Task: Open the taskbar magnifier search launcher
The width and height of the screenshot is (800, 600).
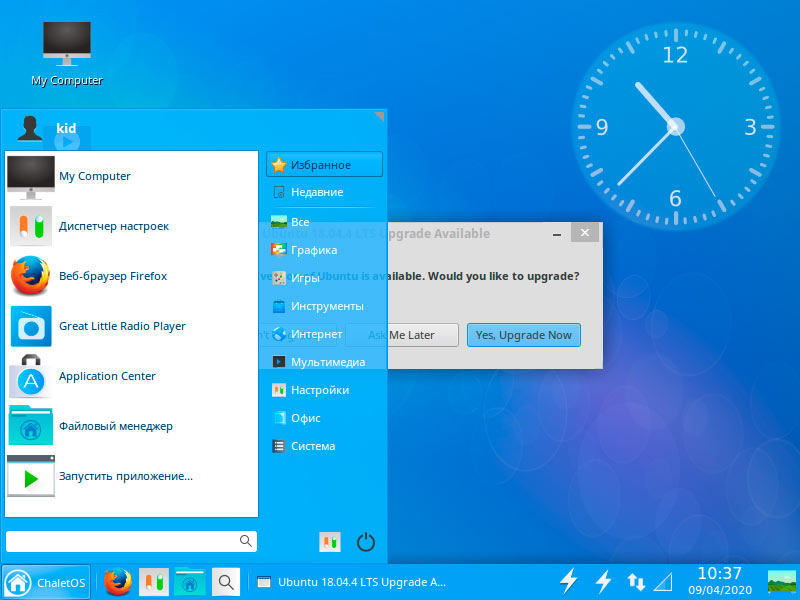Action: [226, 582]
